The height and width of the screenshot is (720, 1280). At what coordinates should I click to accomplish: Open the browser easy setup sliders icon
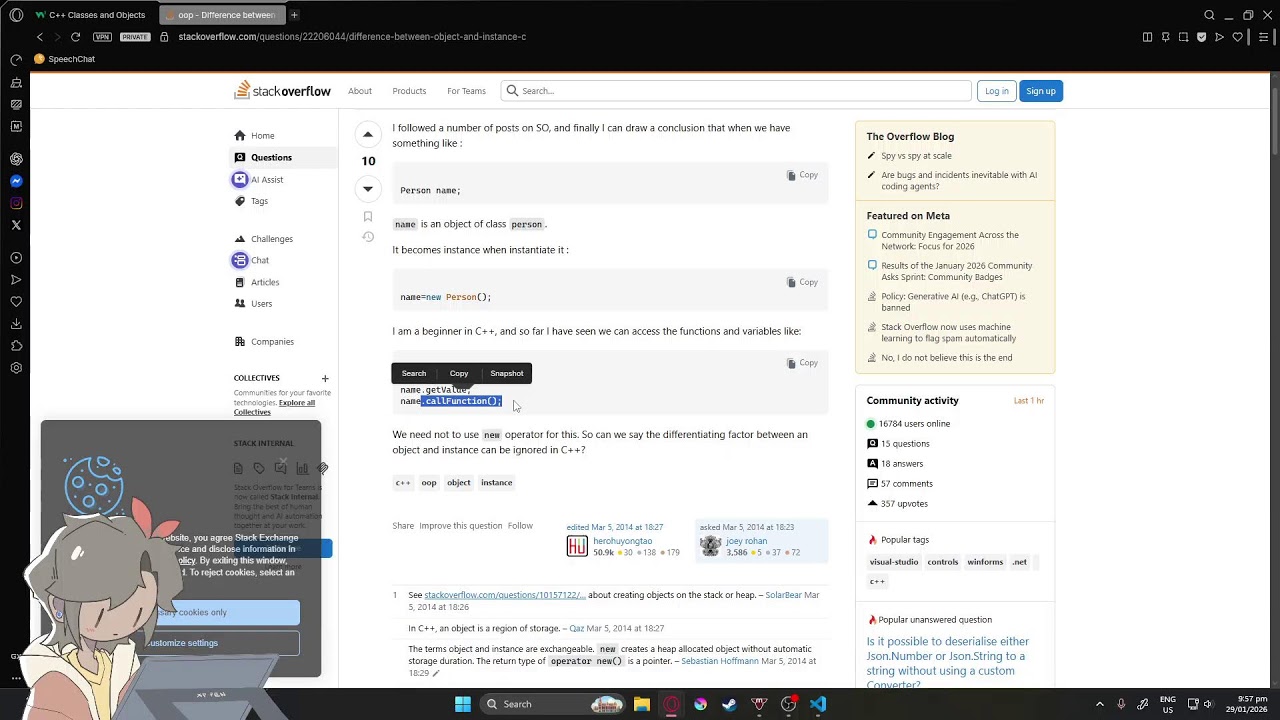coord(1264,37)
